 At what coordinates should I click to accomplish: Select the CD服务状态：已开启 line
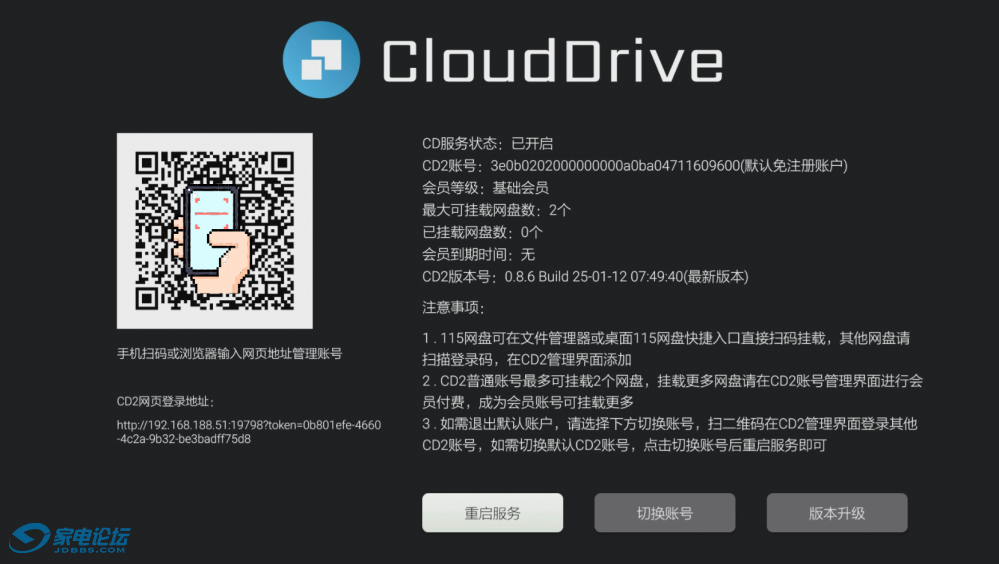(487, 143)
